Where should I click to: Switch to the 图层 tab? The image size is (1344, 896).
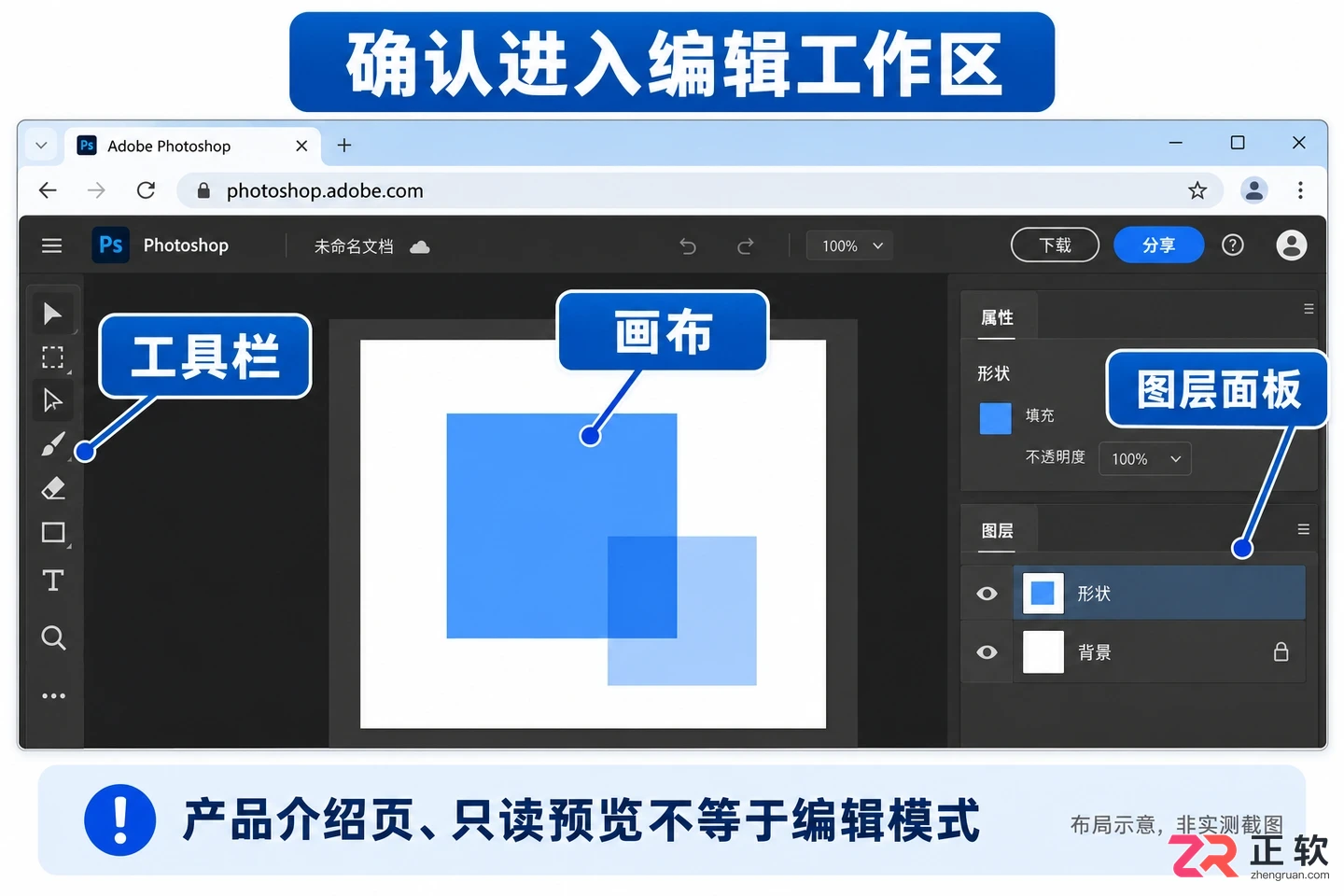point(997,530)
